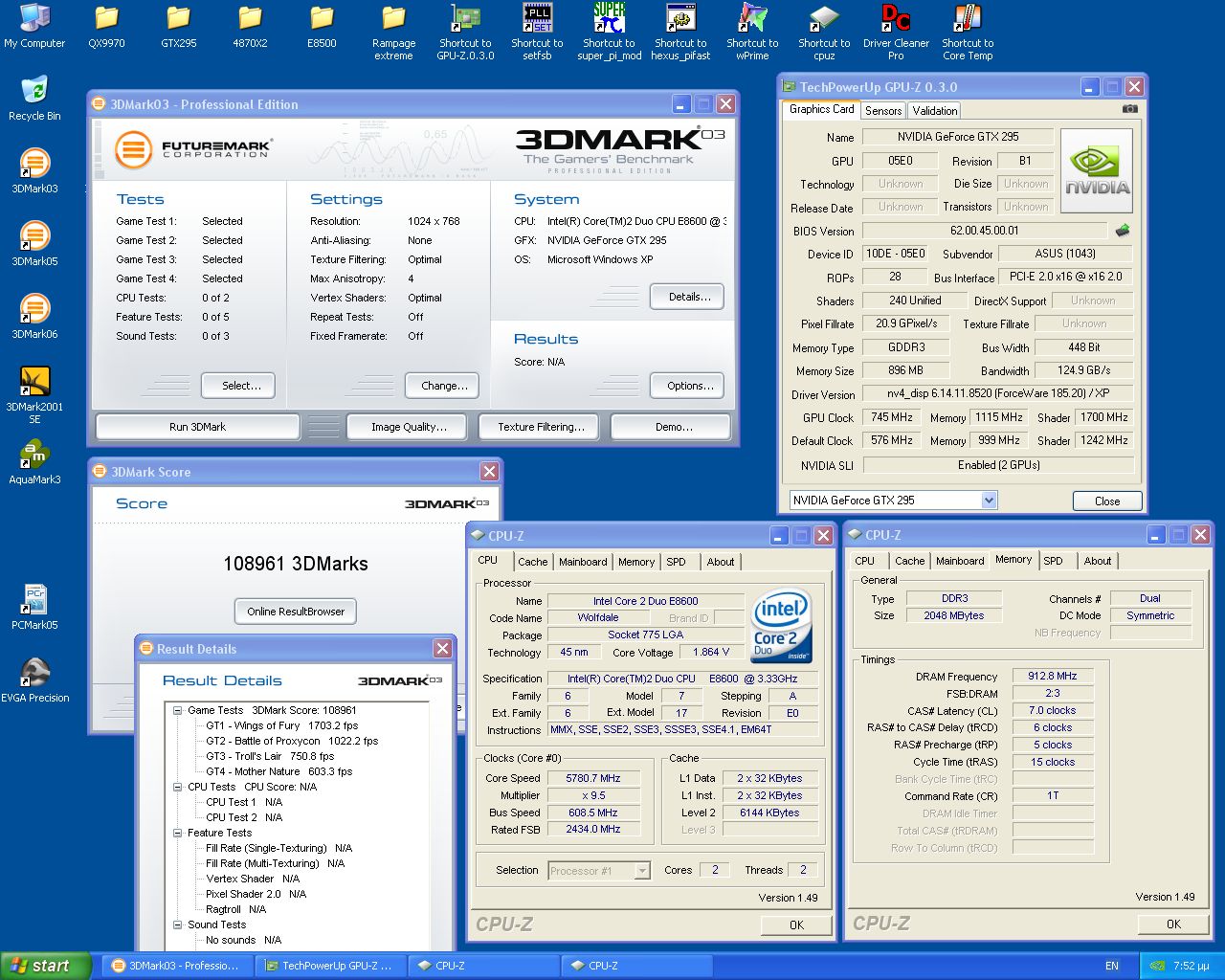Open the Processor #1 selection dropdown
1225x980 pixels.
click(642, 871)
